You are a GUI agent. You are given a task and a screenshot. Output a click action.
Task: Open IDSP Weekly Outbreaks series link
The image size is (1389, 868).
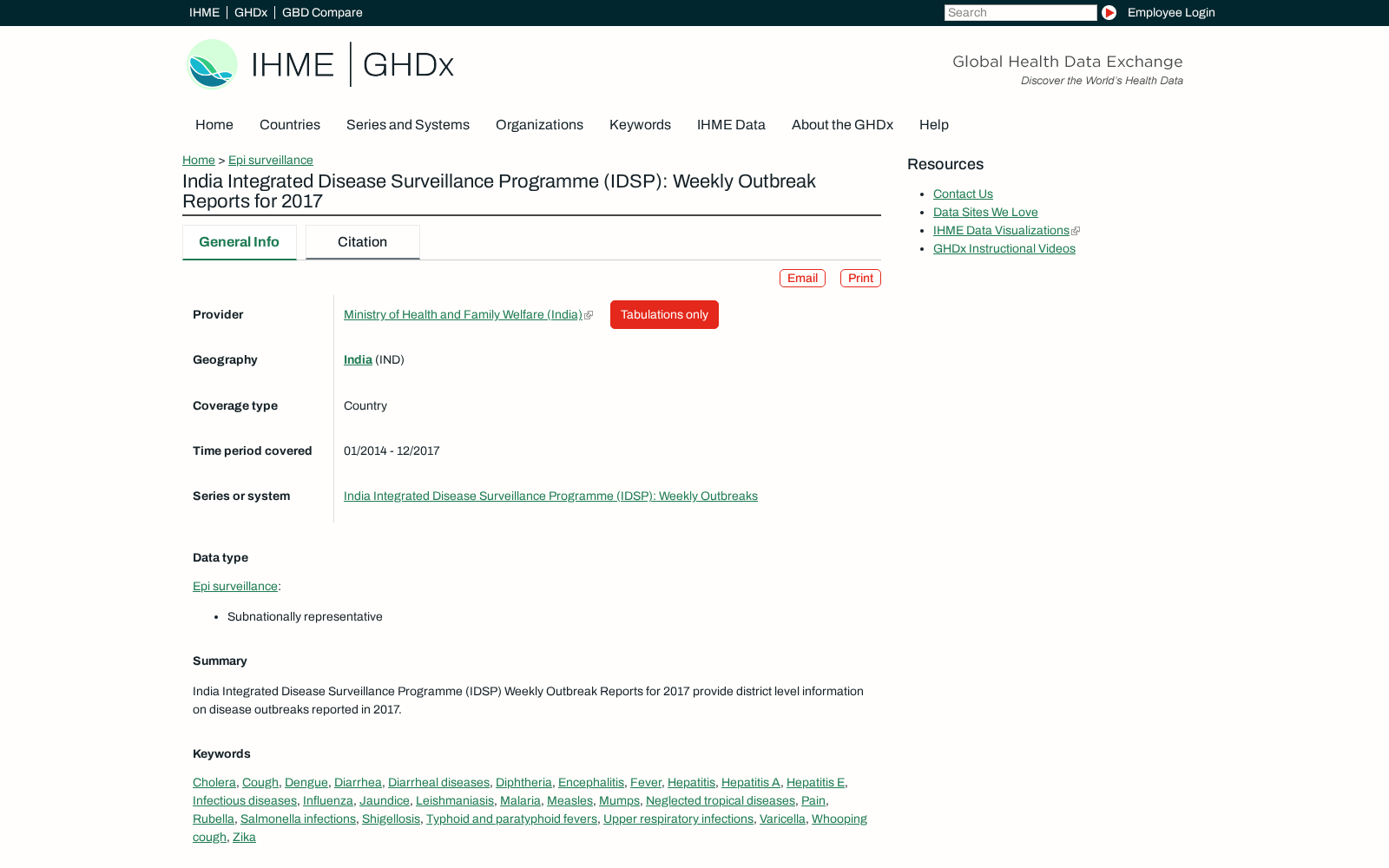click(550, 496)
